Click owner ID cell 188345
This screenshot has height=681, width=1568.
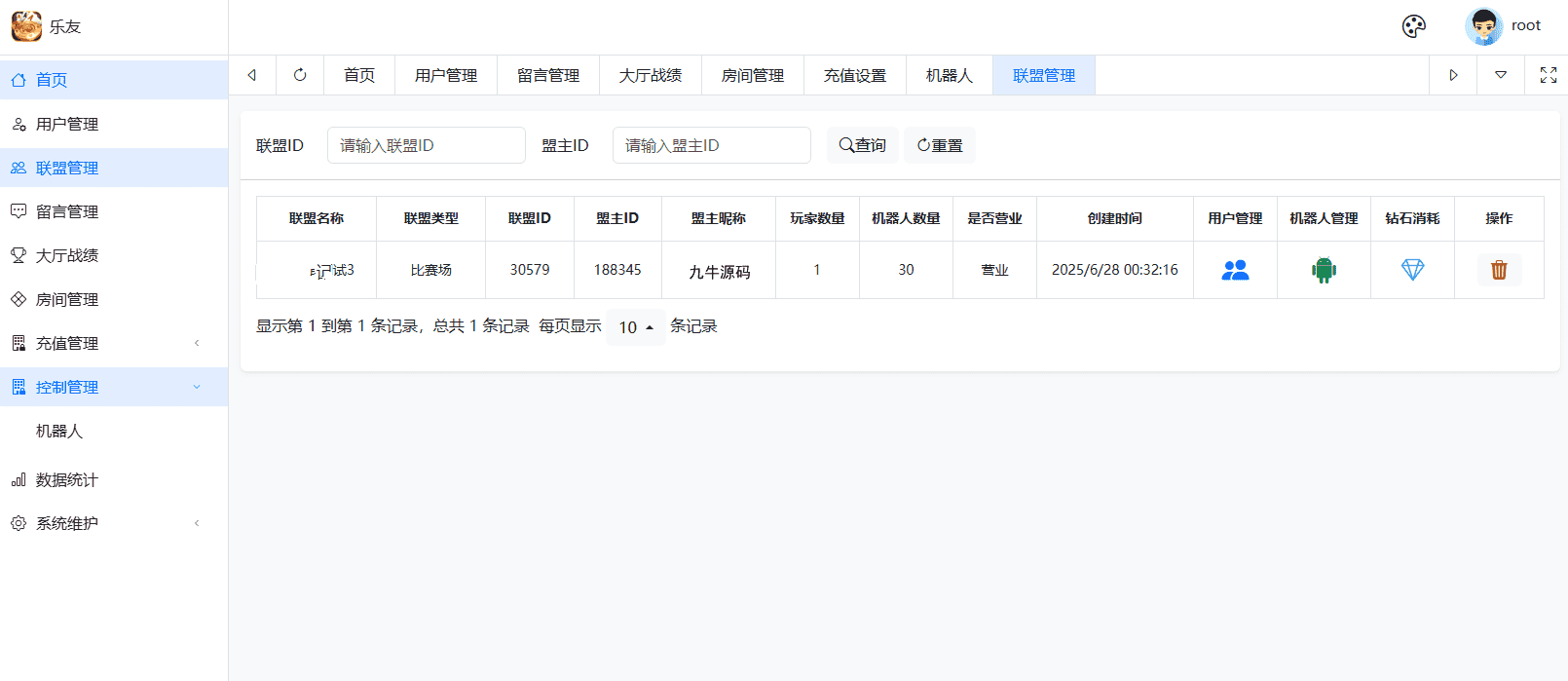(617, 270)
